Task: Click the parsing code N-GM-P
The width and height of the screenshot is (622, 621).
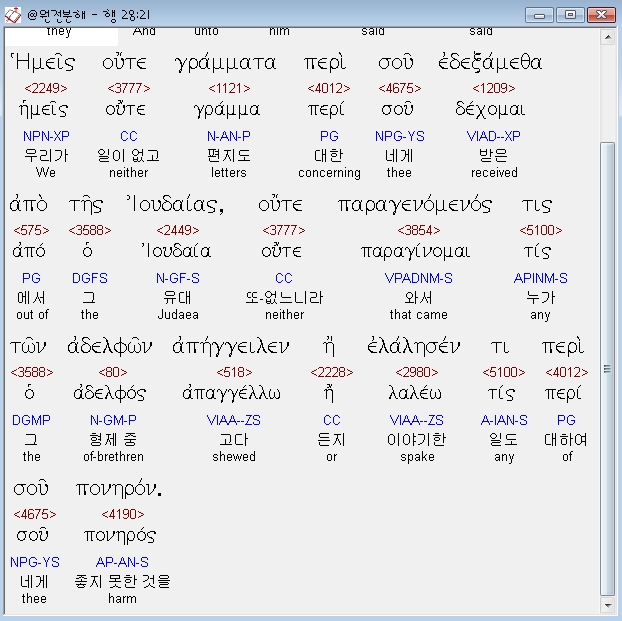Action: 113,420
